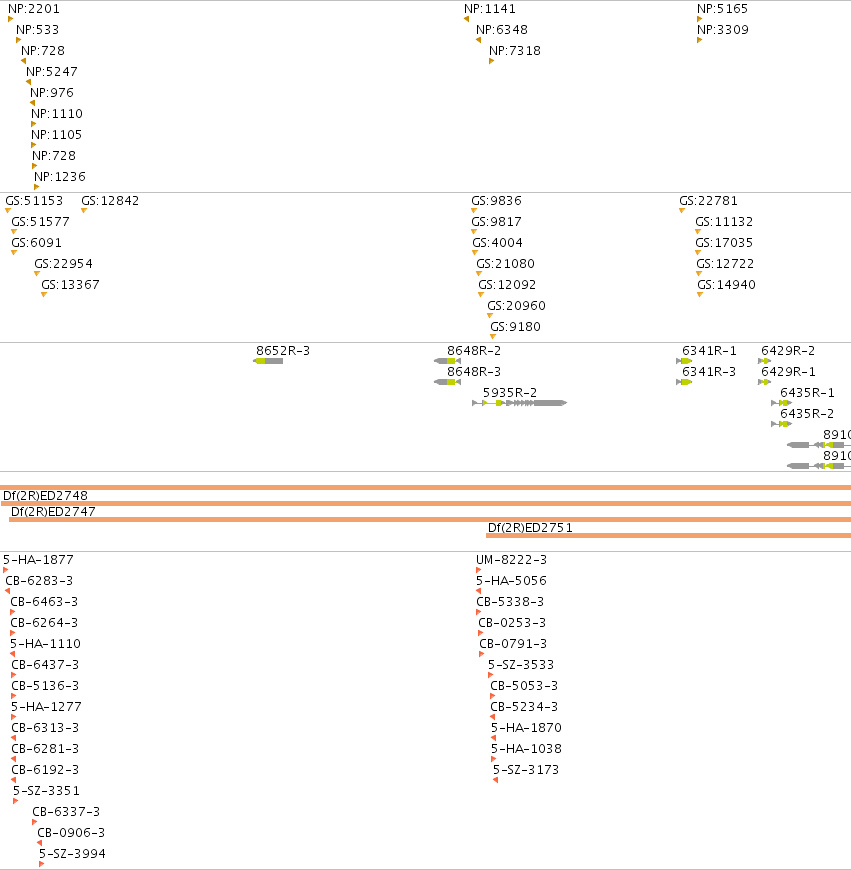Select the NP:2201 insertion label
This screenshot has height=870, width=851.
(34, 9)
